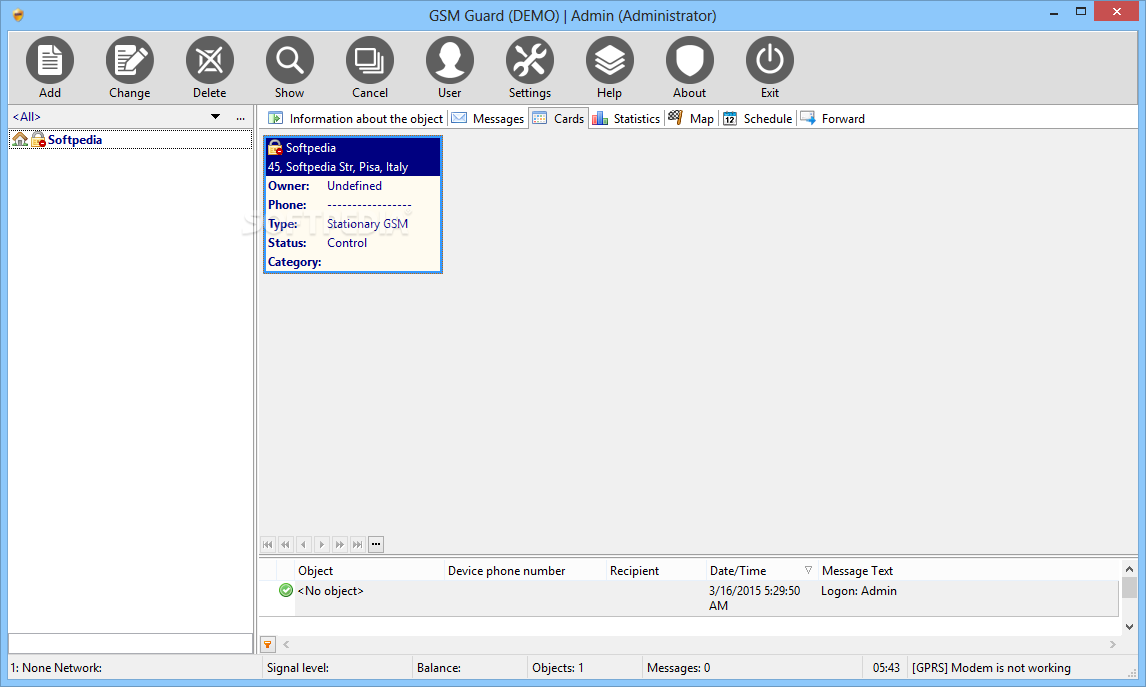Switch to the Forward tab
Screen dimensions: 1146x687
tap(832, 118)
